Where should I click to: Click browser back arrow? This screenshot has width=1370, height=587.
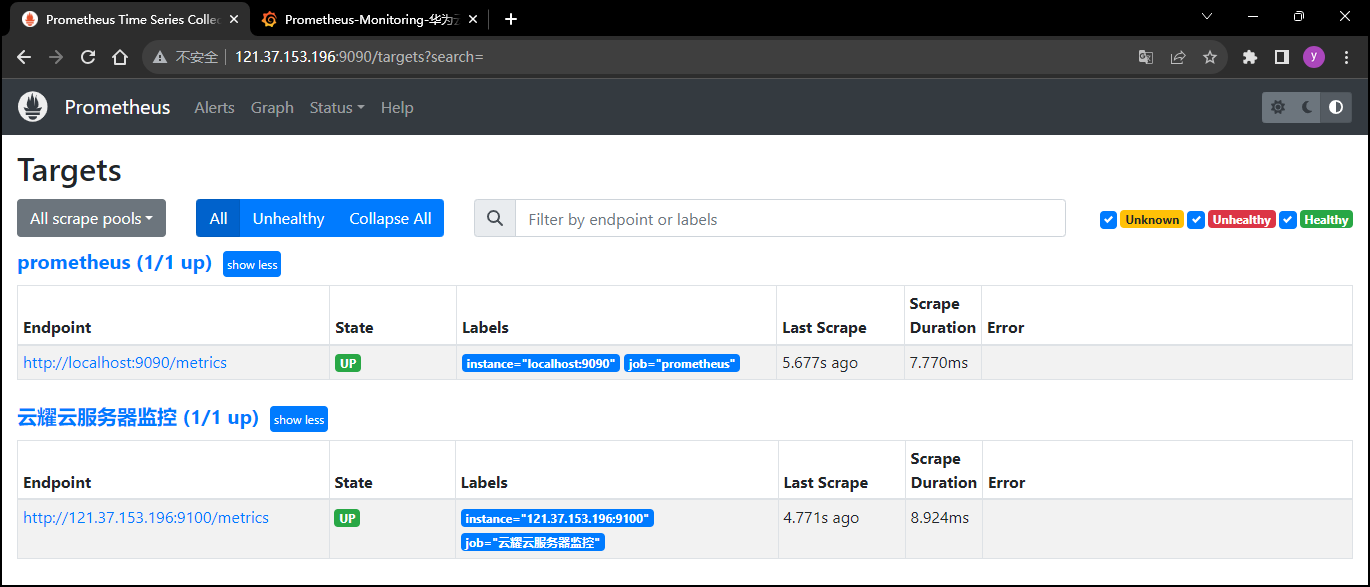24,57
